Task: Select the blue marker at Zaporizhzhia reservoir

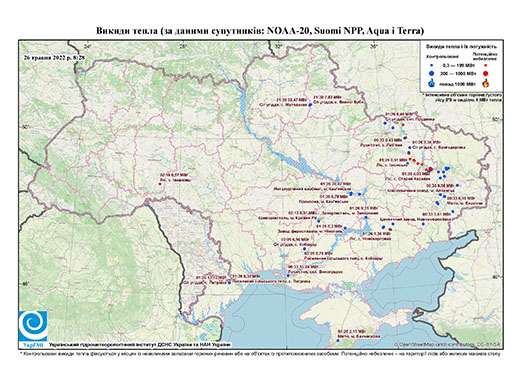Action: point(366,217)
